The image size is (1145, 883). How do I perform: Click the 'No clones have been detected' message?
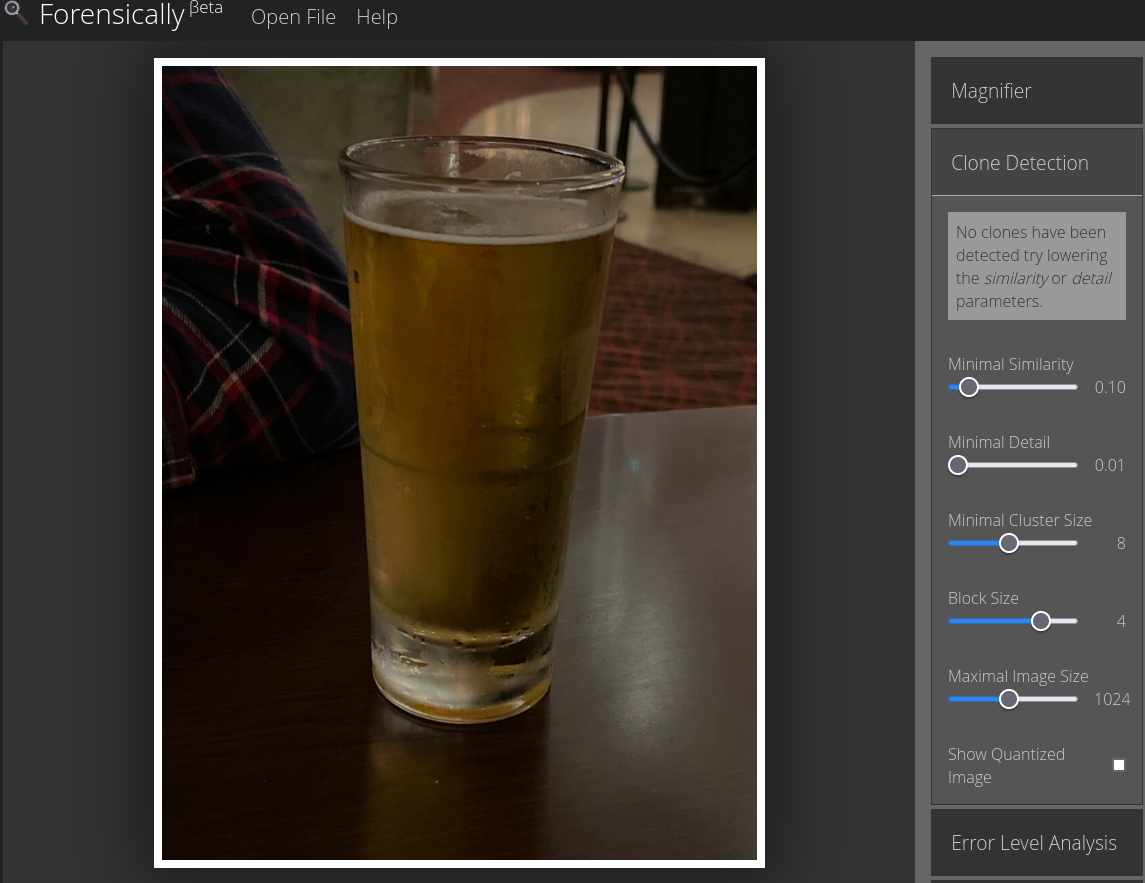click(x=1036, y=266)
